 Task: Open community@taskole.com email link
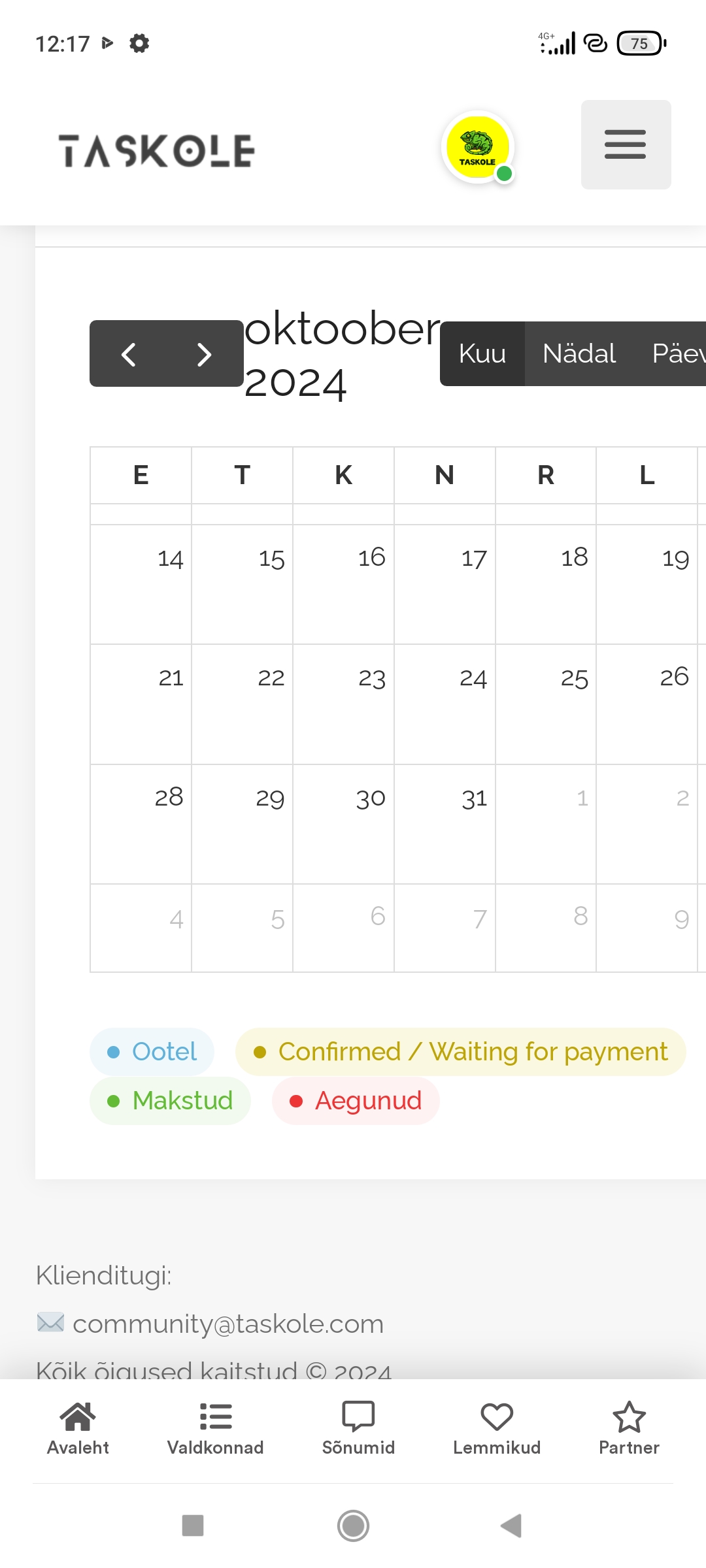(228, 1324)
